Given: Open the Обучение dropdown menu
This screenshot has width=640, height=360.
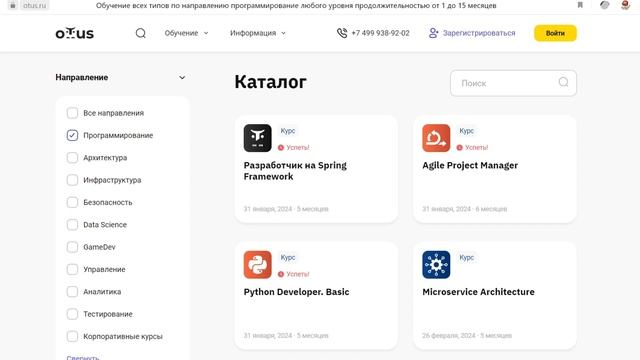Looking at the screenshot, I should [x=187, y=33].
